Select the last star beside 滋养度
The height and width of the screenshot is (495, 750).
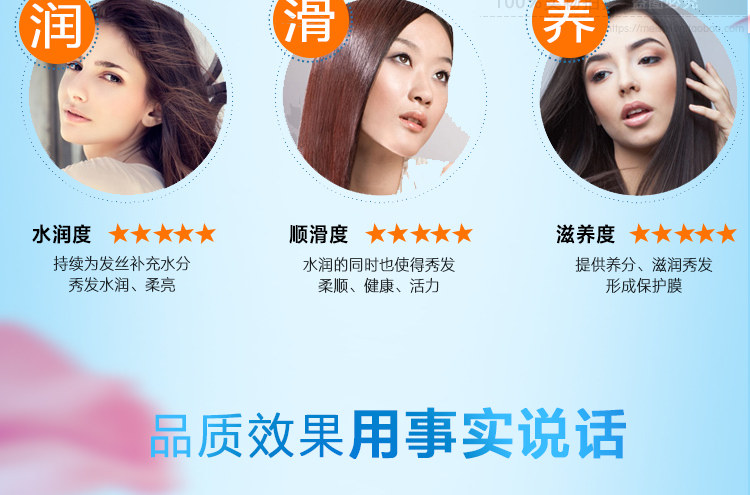pyautogui.click(x=726, y=234)
